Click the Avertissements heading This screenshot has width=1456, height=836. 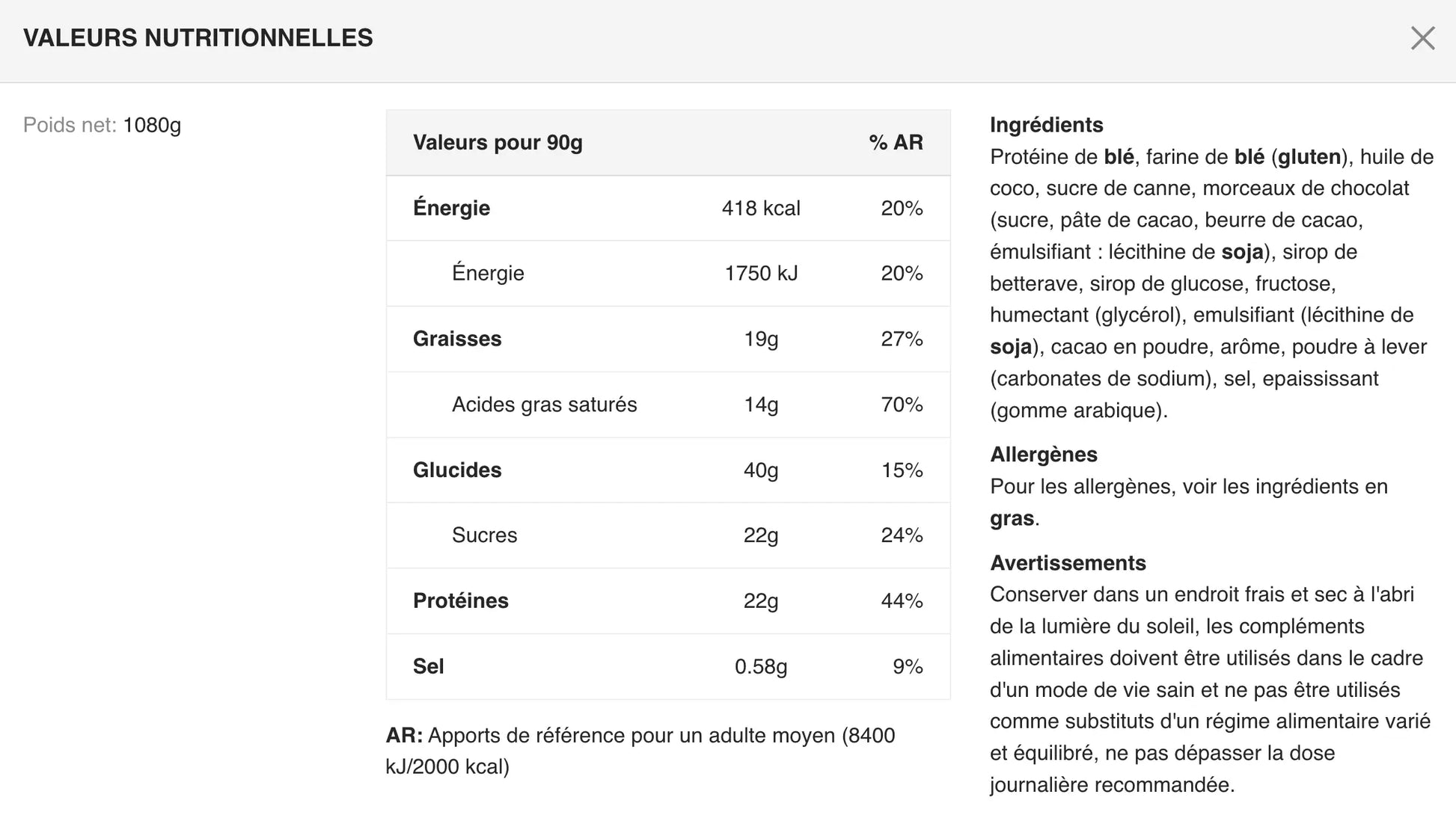coord(1068,563)
